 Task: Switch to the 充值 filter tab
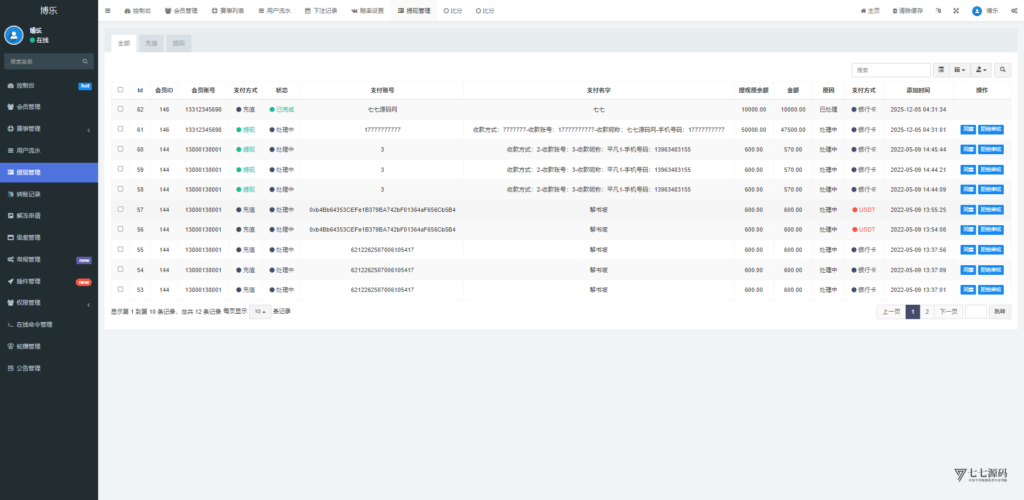151,43
